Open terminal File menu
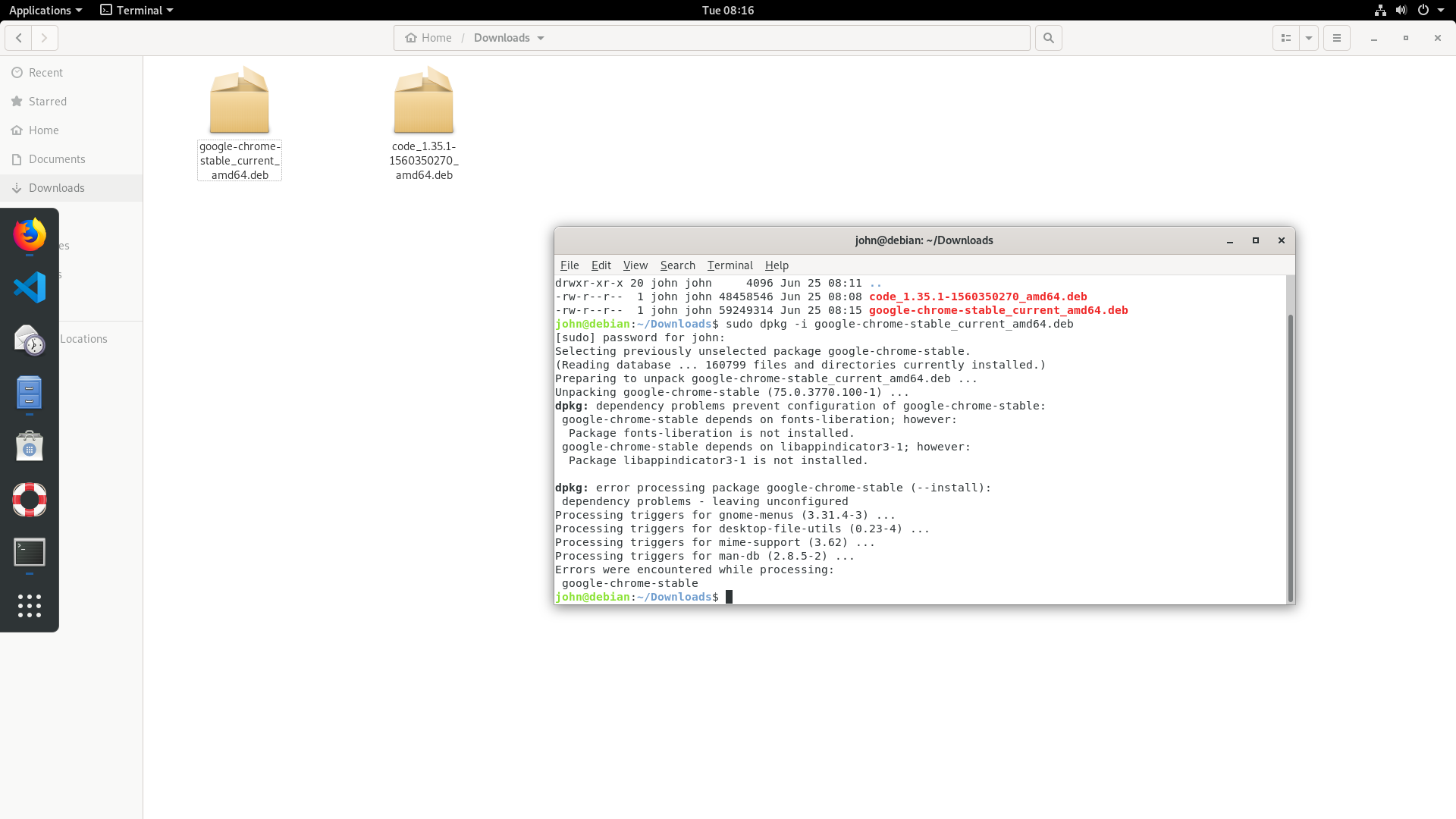 click(x=570, y=265)
